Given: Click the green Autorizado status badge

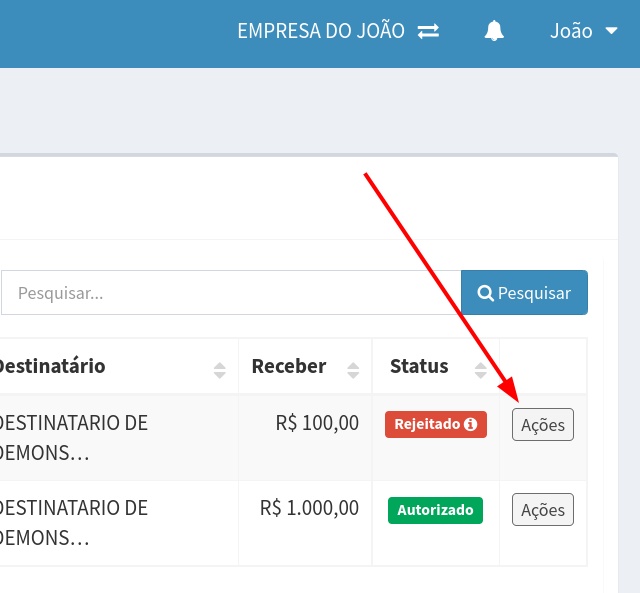Looking at the screenshot, I should [435, 510].
